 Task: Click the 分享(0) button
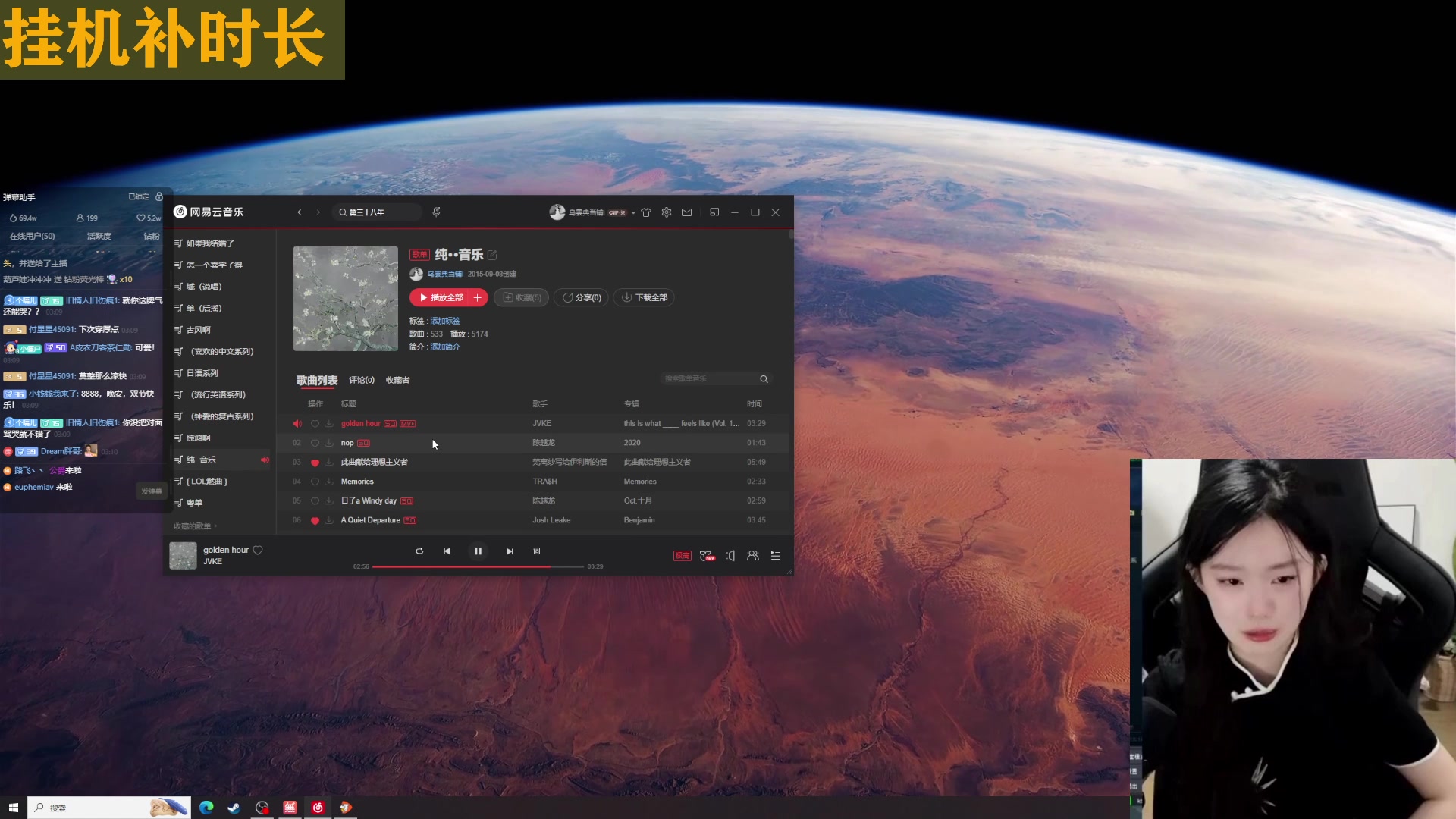pyautogui.click(x=582, y=298)
